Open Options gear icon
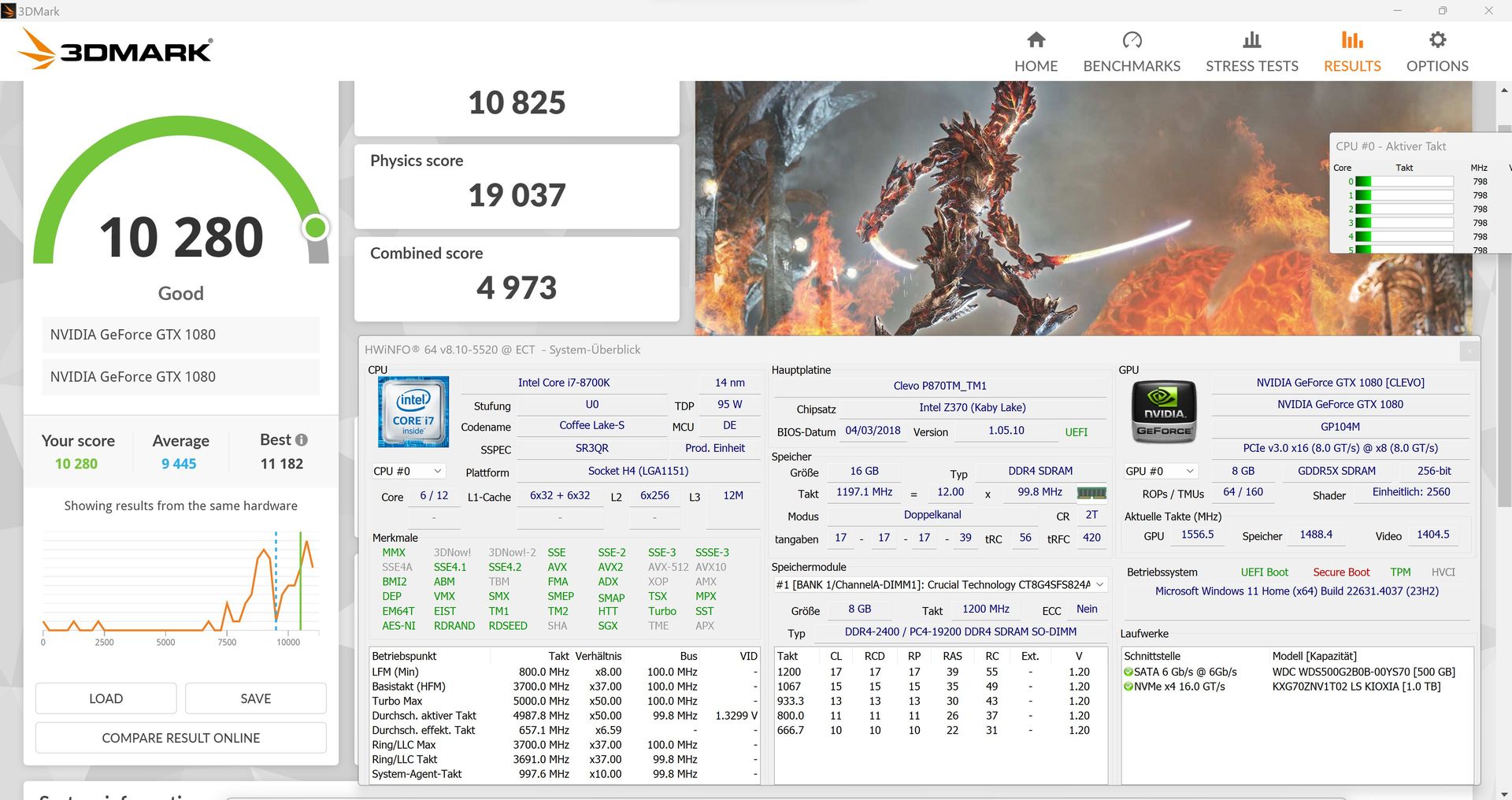 pyautogui.click(x=1437, y=39)
